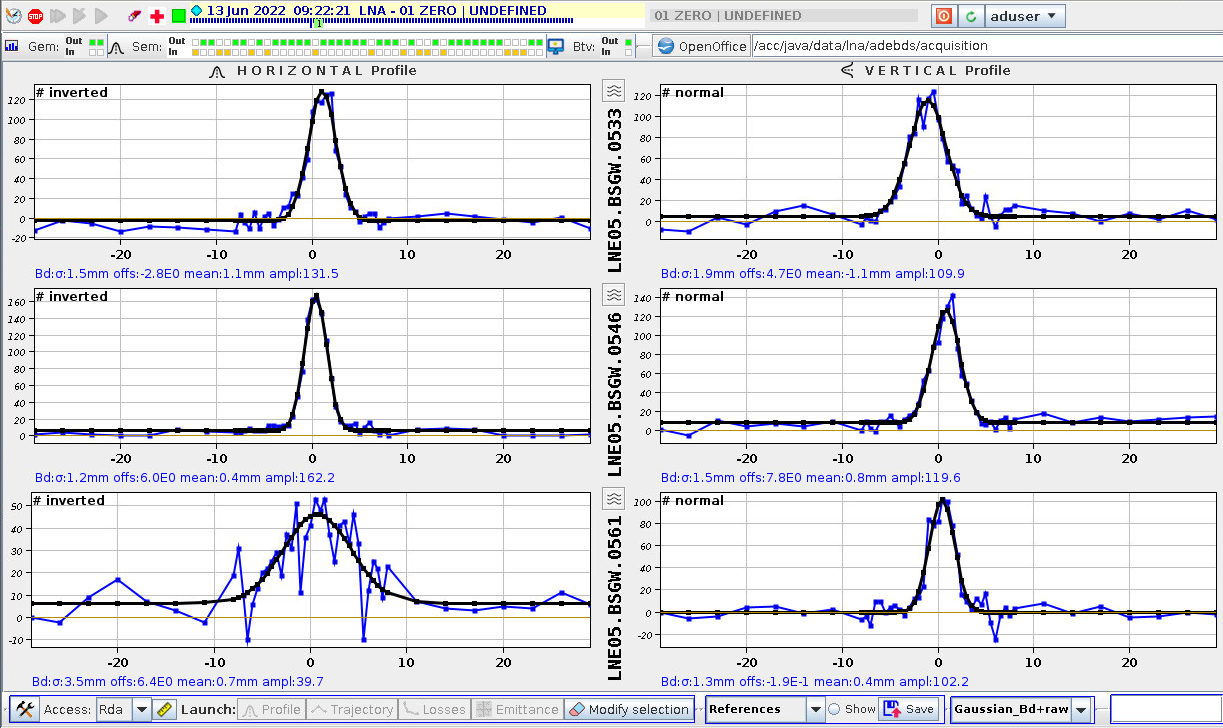
Task: Click the eraser/clear icon in top toolbar
Action: [x=135, y=16]
